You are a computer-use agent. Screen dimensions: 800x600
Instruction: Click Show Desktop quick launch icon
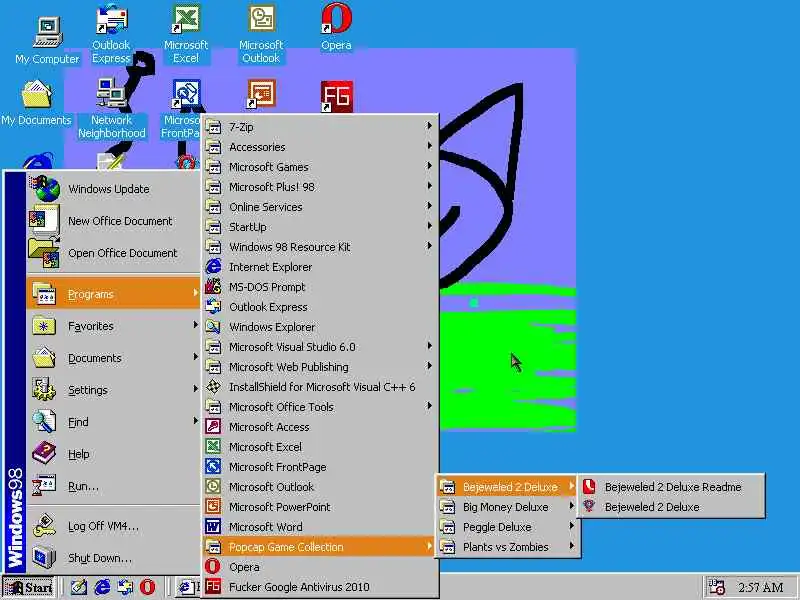click(79, 587)
